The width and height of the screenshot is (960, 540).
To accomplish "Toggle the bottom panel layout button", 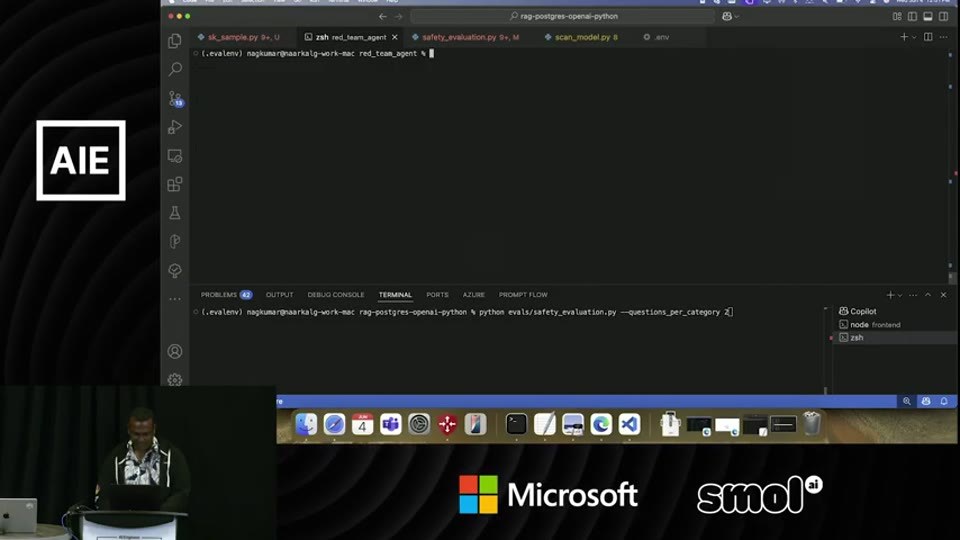I will (x=928, y=17).
